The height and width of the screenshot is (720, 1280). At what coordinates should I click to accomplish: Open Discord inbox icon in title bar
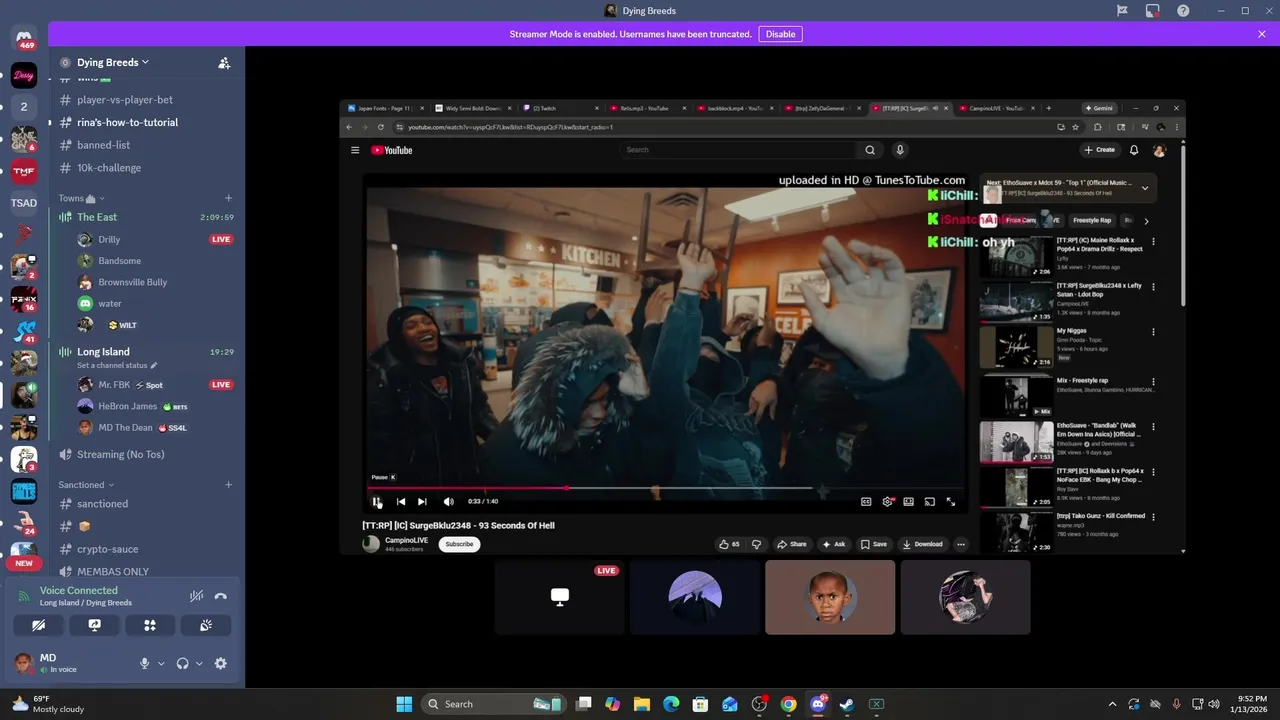pyautogui.click(x=1153, y=11)
